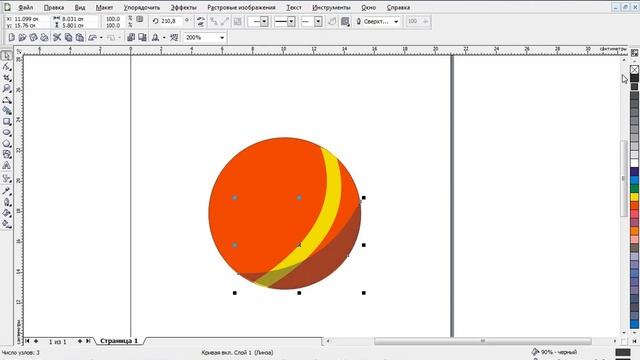The height and width of the screenshot is (360, 640).
Task: Go to first page navigation button
Action: pos(27,341)
